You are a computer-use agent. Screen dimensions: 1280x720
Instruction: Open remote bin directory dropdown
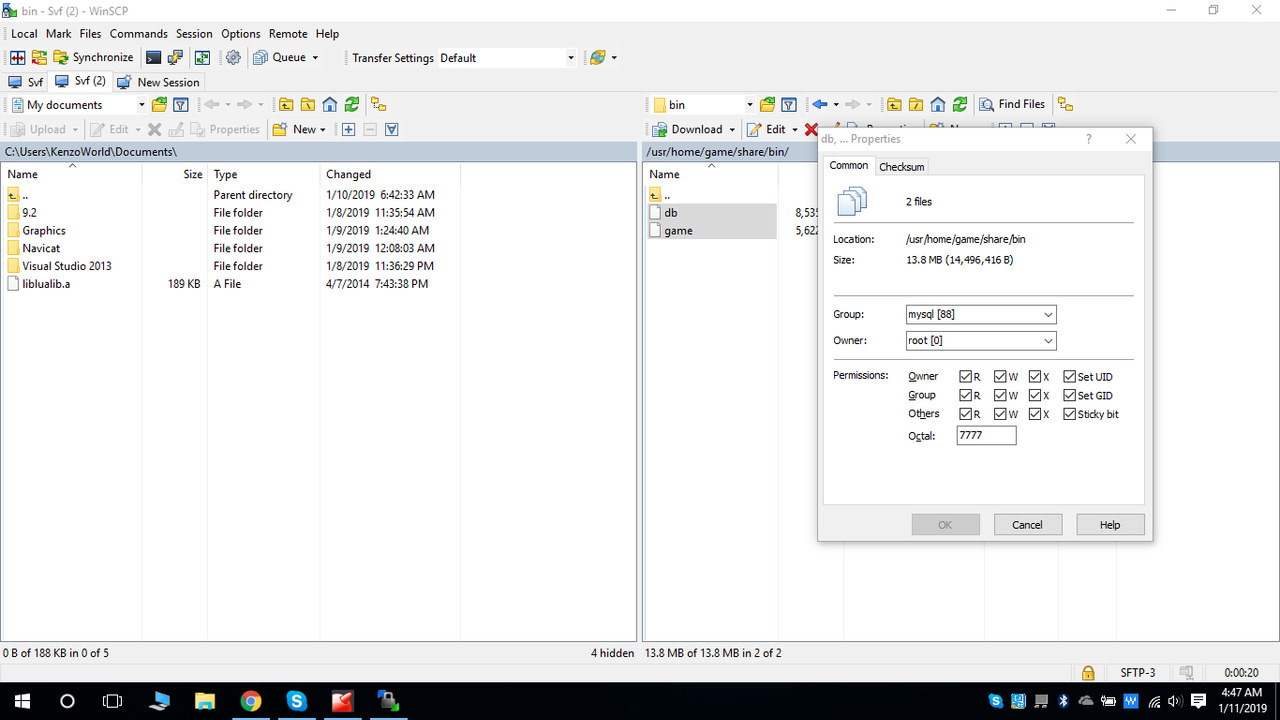pyautogui.click(x=749, y=104)
